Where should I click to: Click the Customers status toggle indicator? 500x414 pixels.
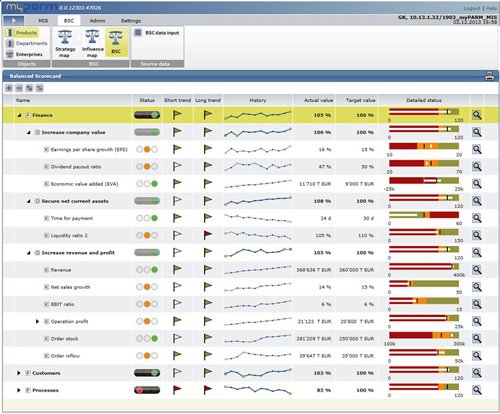pos(147,373)
